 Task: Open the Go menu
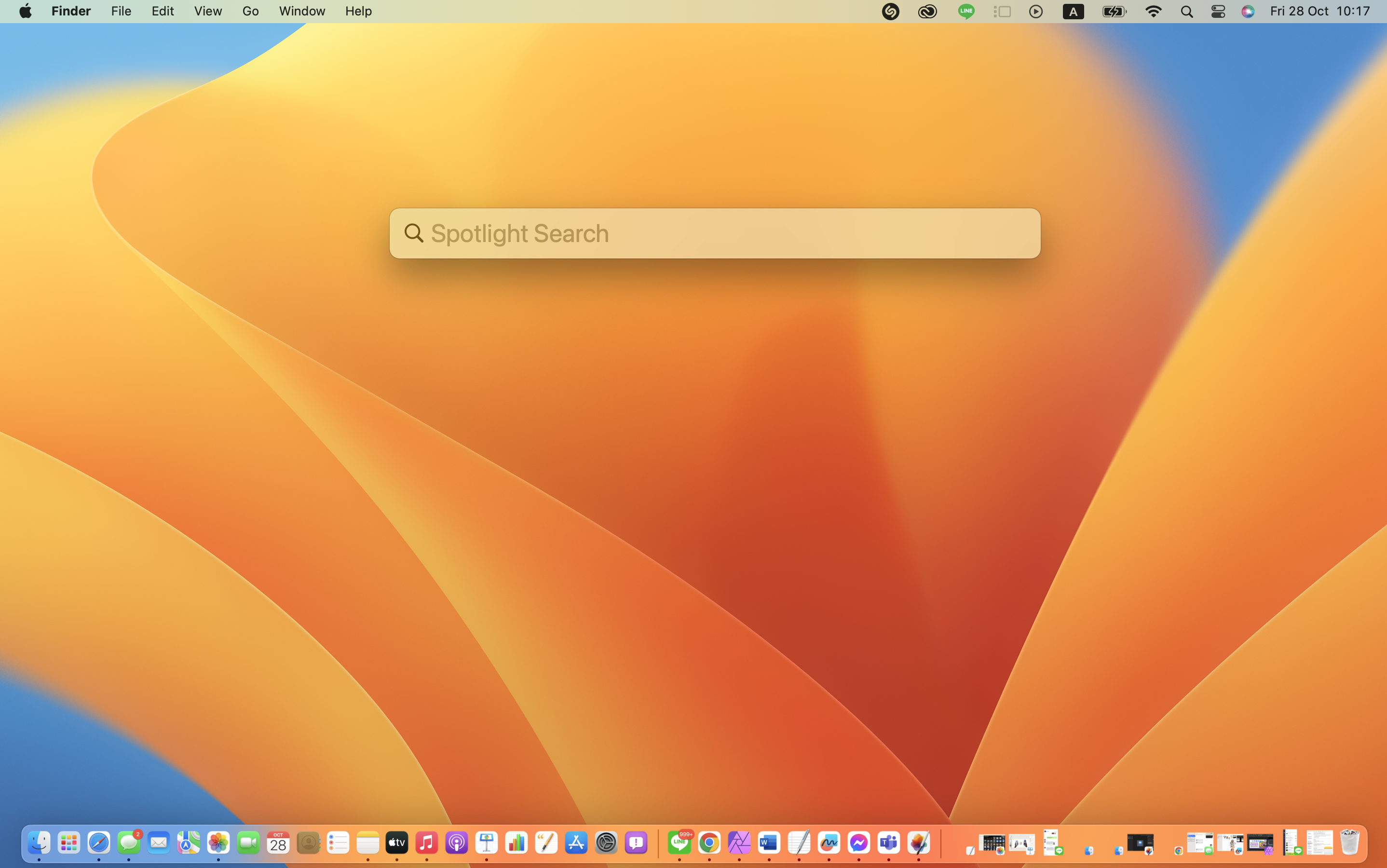tap(250, 12)
